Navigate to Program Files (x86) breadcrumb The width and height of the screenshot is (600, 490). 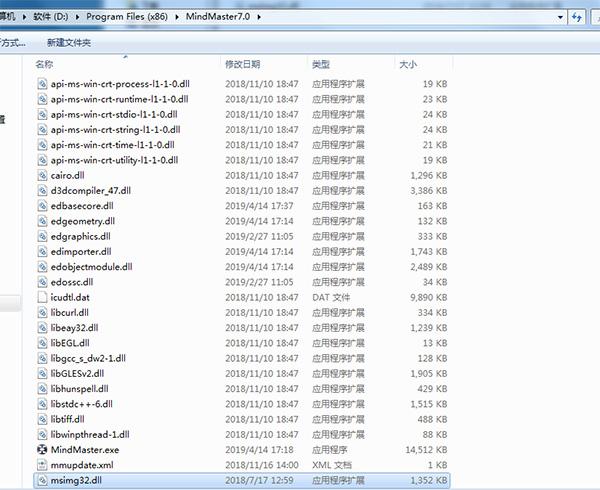pos(127,17)
